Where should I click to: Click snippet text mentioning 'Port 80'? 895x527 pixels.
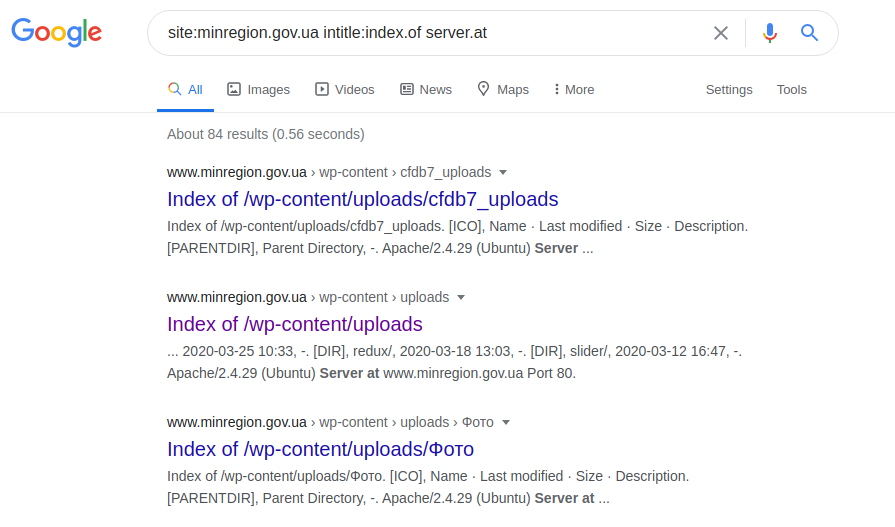(454, 362)
